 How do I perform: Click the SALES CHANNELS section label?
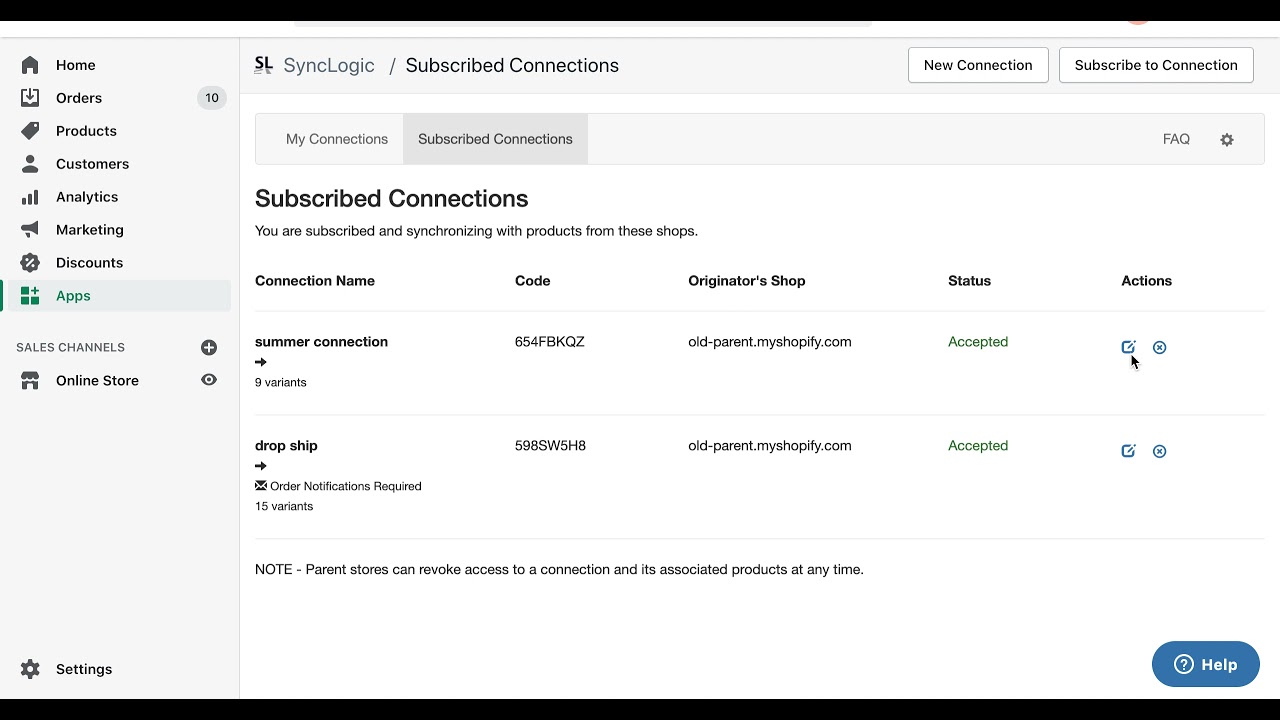(70, 348)
